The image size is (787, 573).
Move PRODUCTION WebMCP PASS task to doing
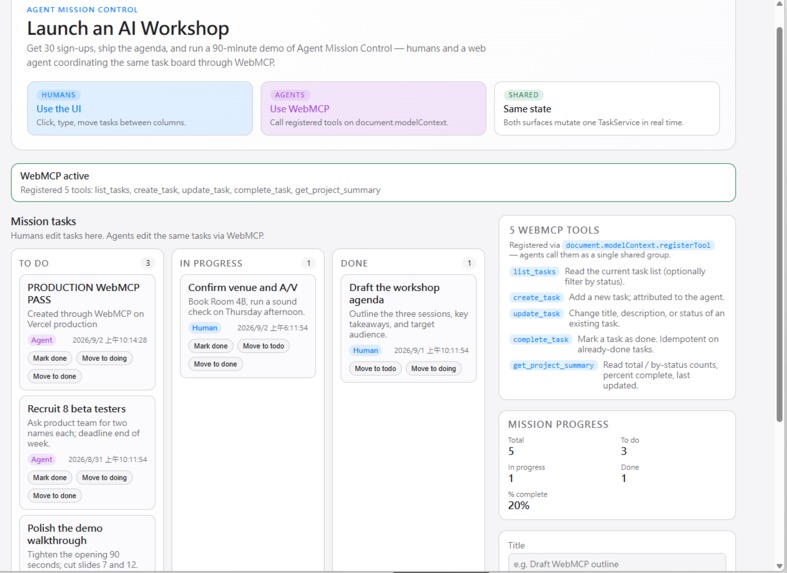click(104, 358)
